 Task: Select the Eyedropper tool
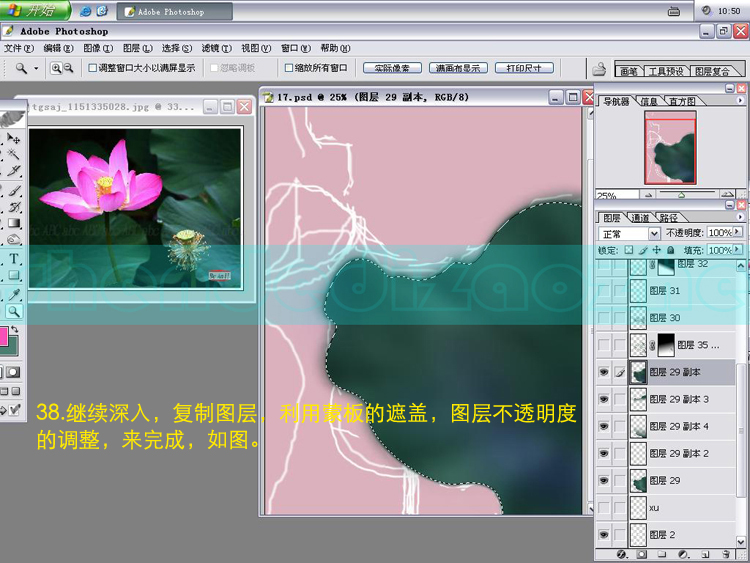(13, 294)
